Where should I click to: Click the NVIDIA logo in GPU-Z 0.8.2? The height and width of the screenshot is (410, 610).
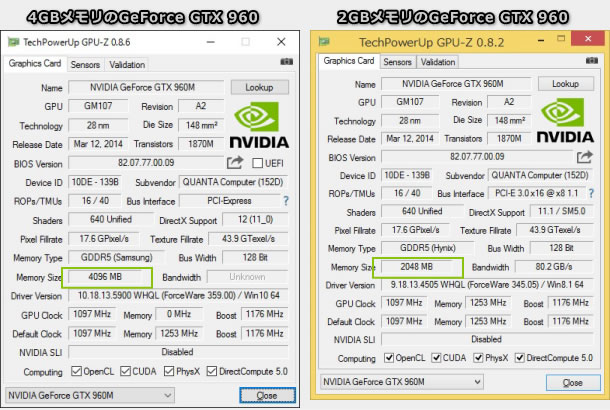565,121
